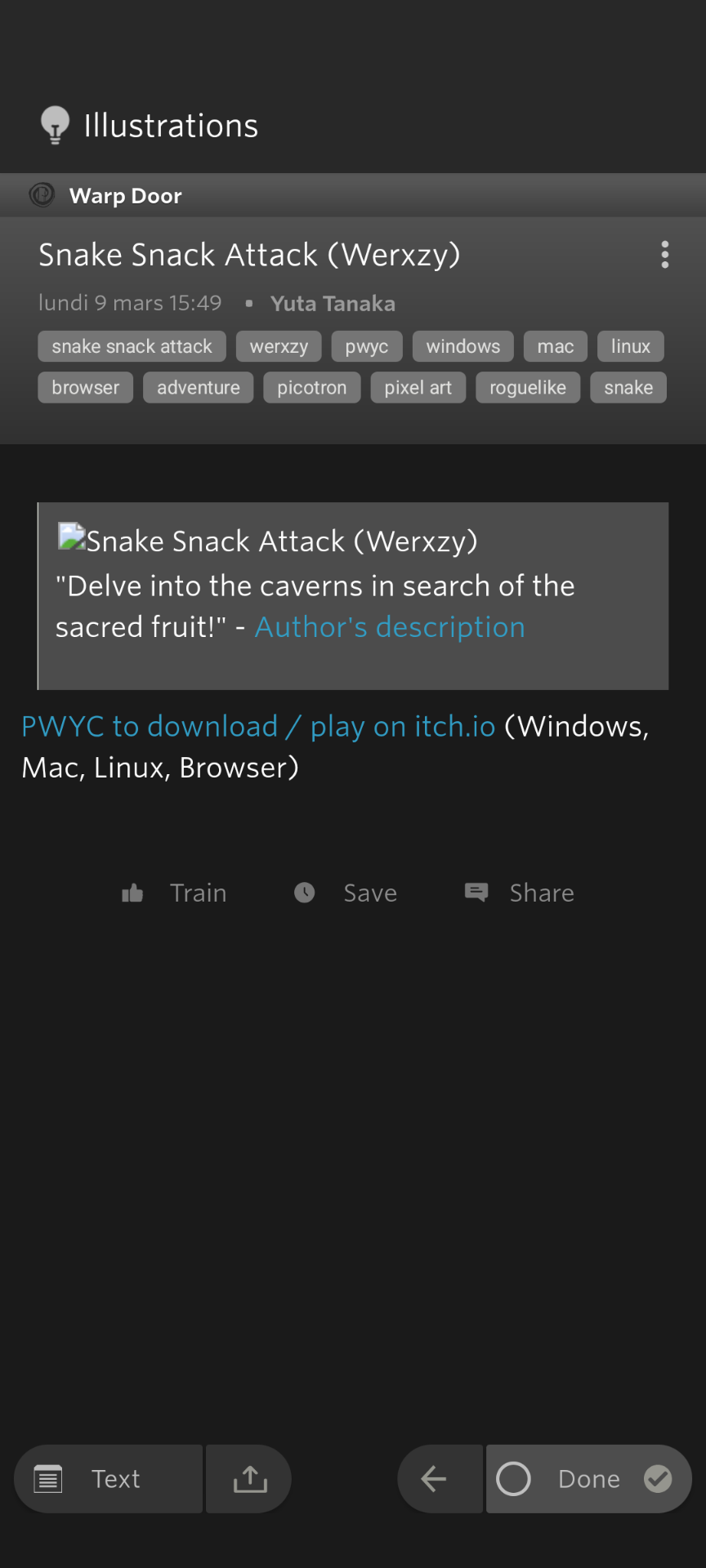
Task: Open the Warp Door feed icon
Action: point(42,195)
